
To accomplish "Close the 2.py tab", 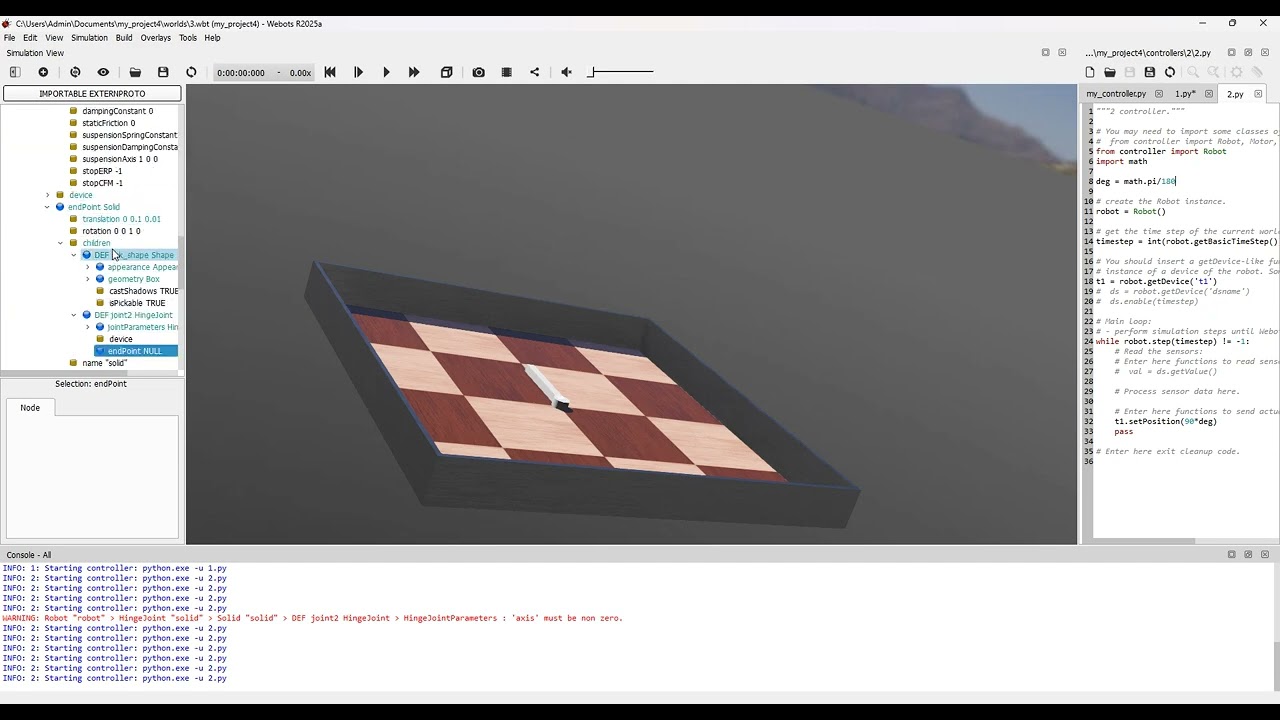I will point(1258,94).
